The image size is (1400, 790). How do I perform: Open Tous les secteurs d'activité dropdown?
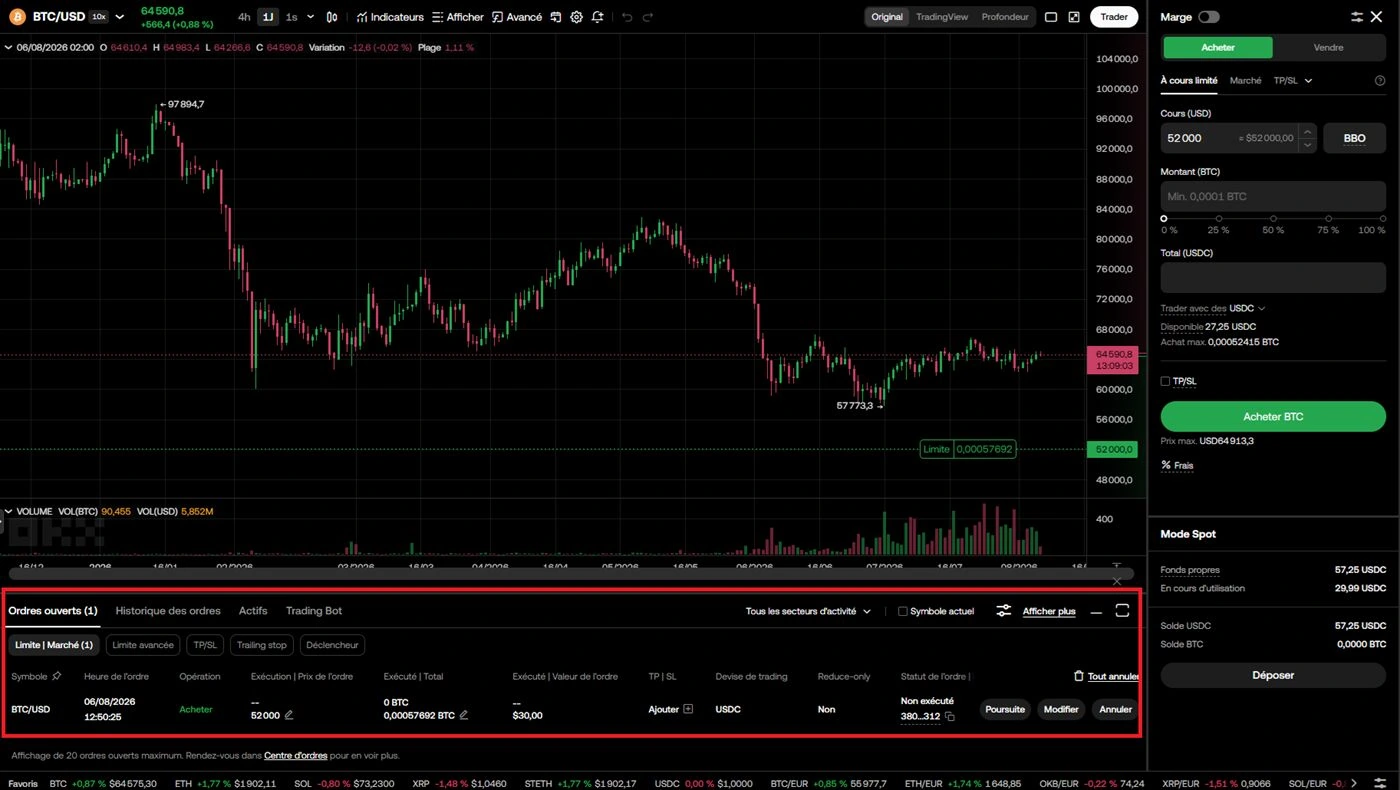808,611
